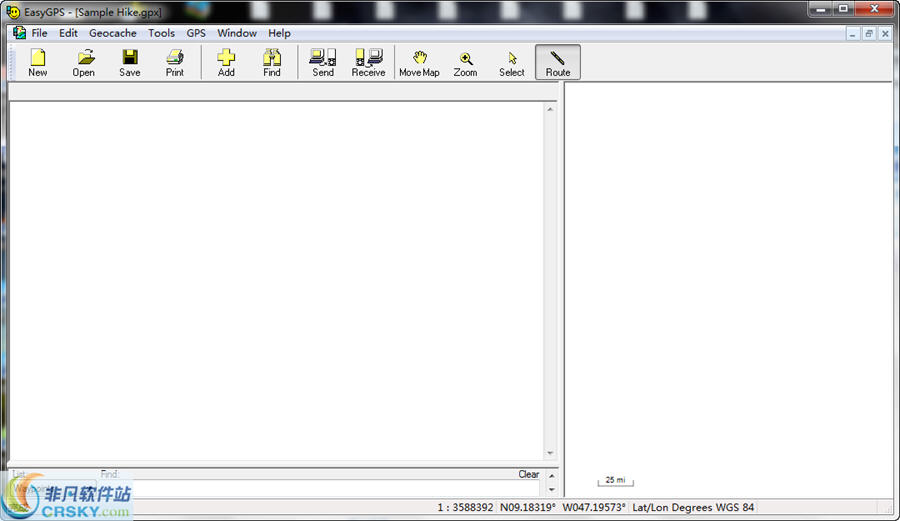Image resolution: width=900 pixels, height=521 pixels.
Task: Click Lat/Lon Degrees WGS 84 status entry
Action: pyautogui.click(x=693, y=507)
